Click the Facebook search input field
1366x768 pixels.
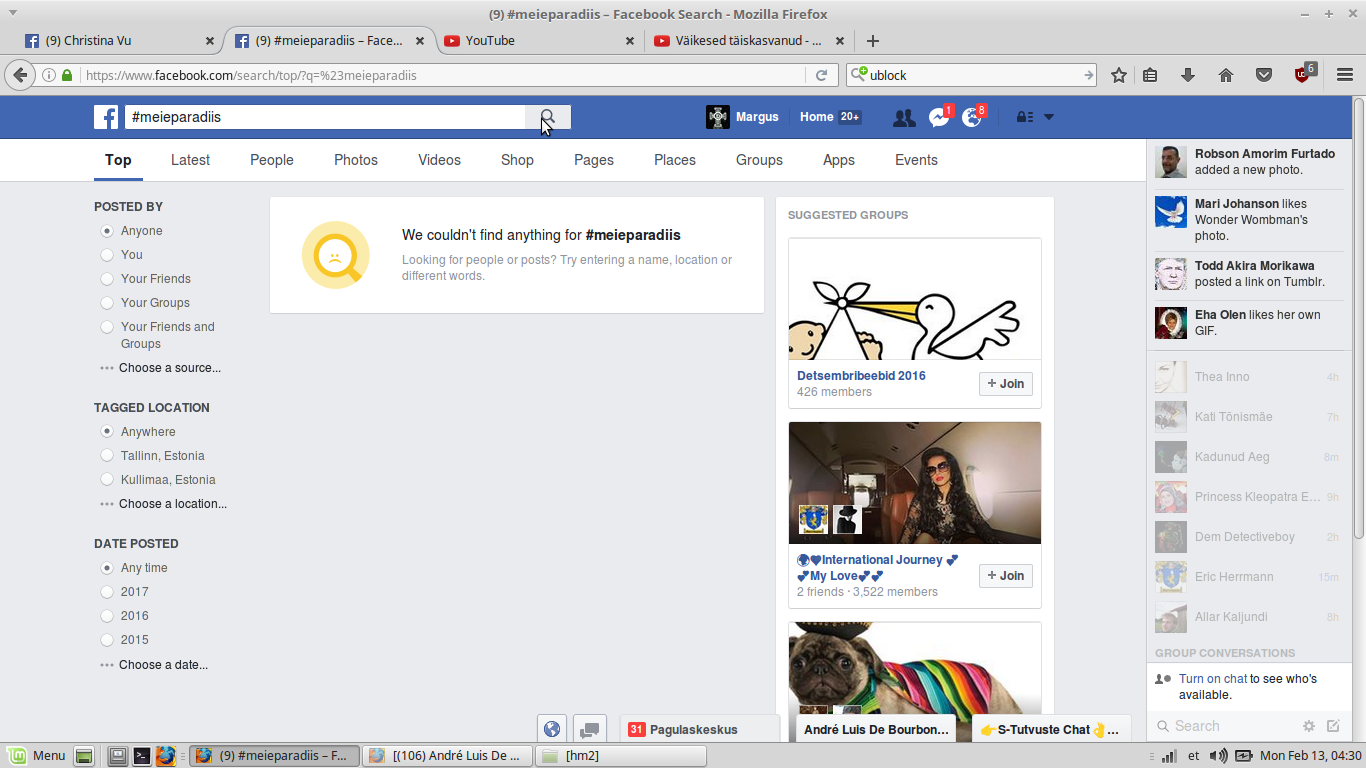click(325, 117)
